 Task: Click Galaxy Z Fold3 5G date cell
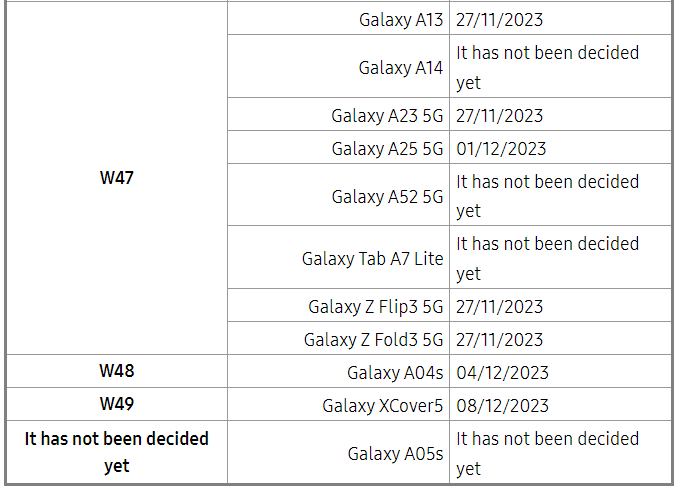[560, 338]
